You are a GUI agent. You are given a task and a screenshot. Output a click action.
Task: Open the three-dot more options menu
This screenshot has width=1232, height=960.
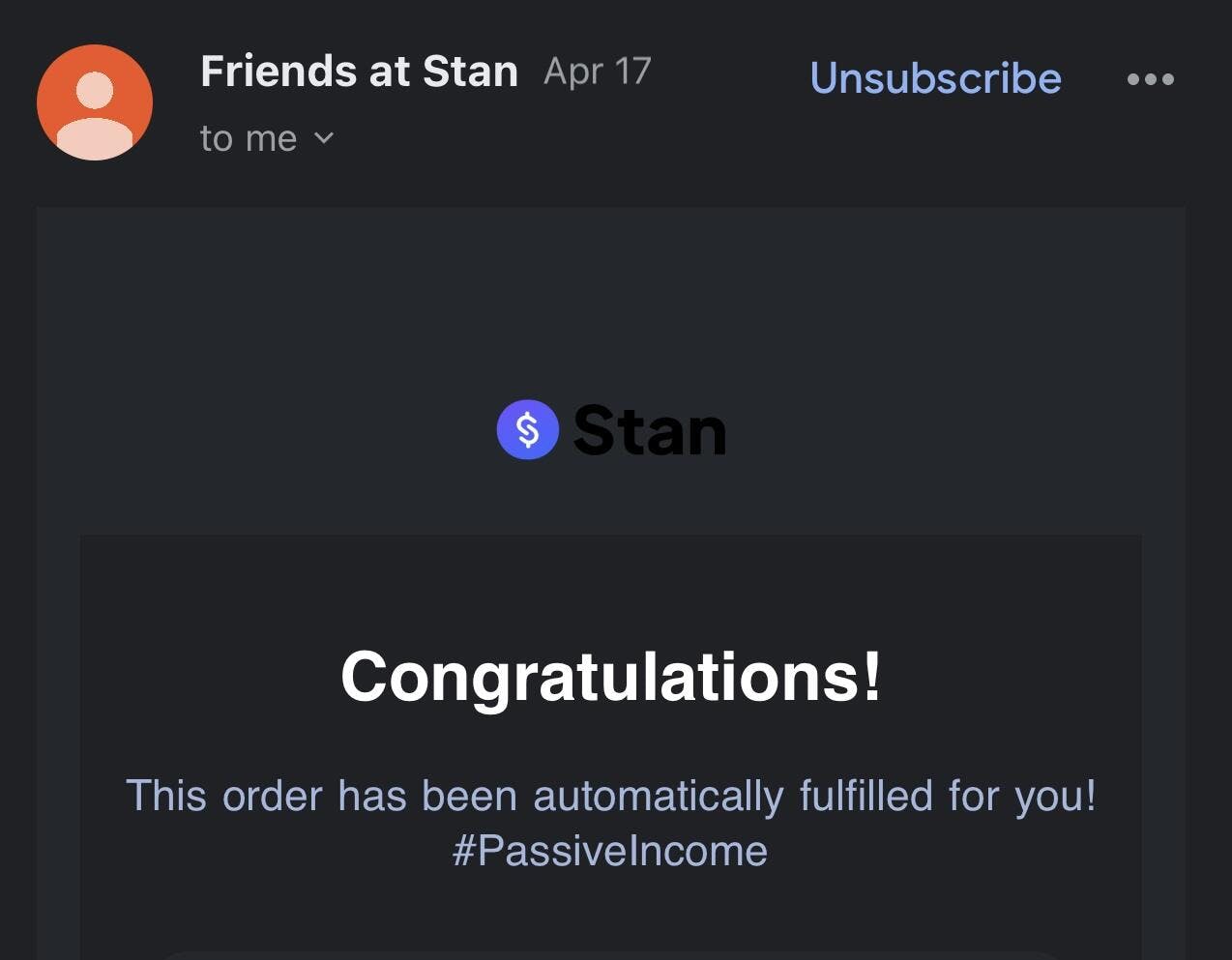point(1151,79)
